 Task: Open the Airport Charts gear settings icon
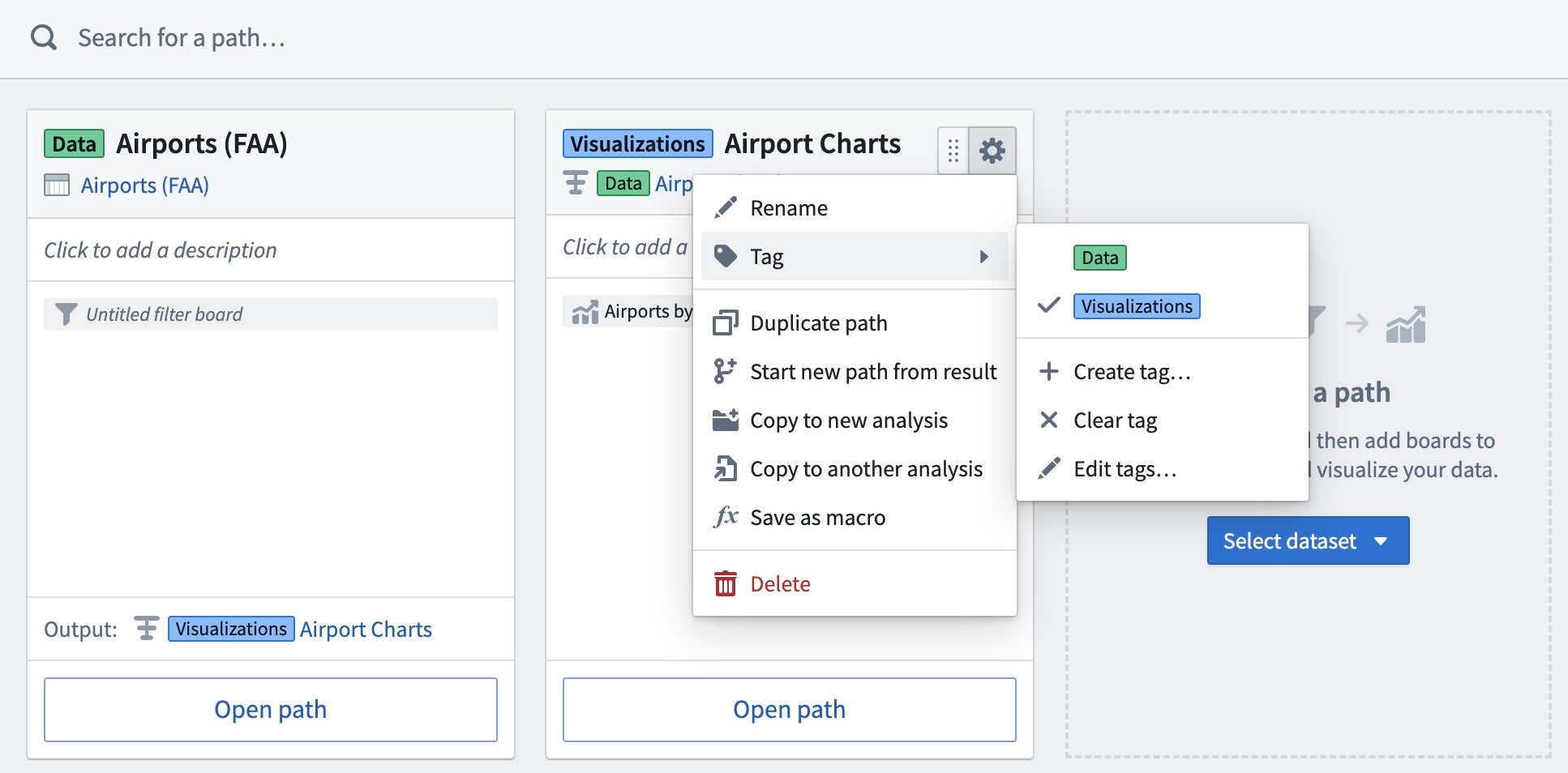click(992, 151)
